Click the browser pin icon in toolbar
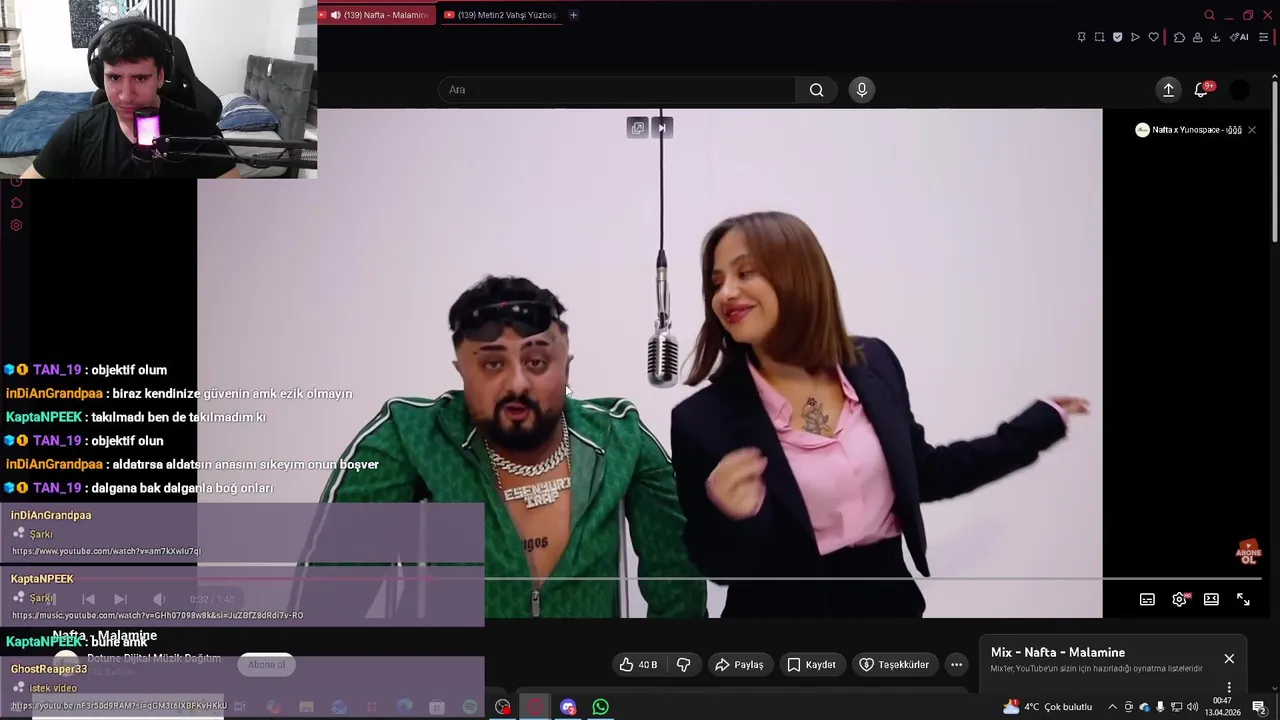 1081,37
